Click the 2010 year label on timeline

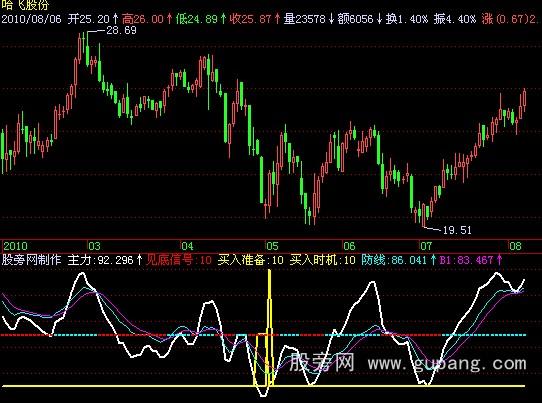tap(16, 246)
